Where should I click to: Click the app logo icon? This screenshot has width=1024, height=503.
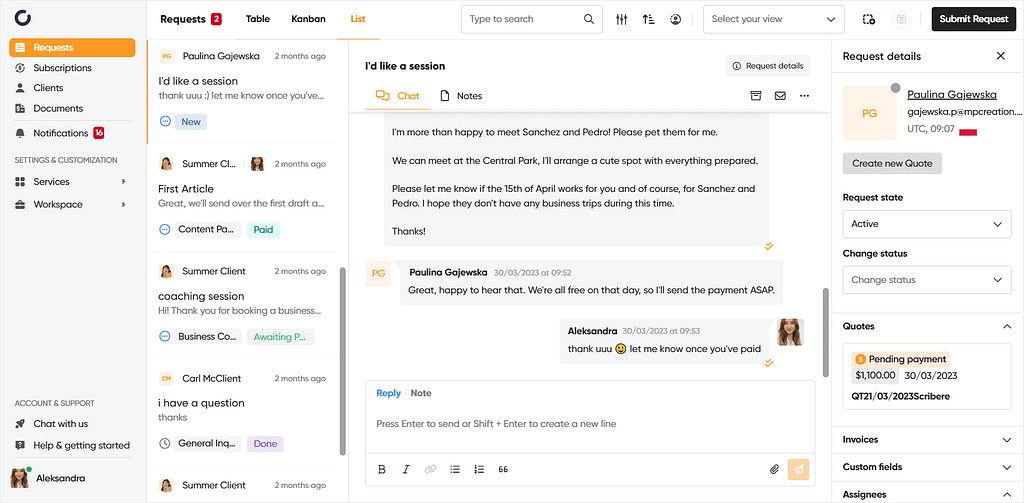click(x=23, y=18)
